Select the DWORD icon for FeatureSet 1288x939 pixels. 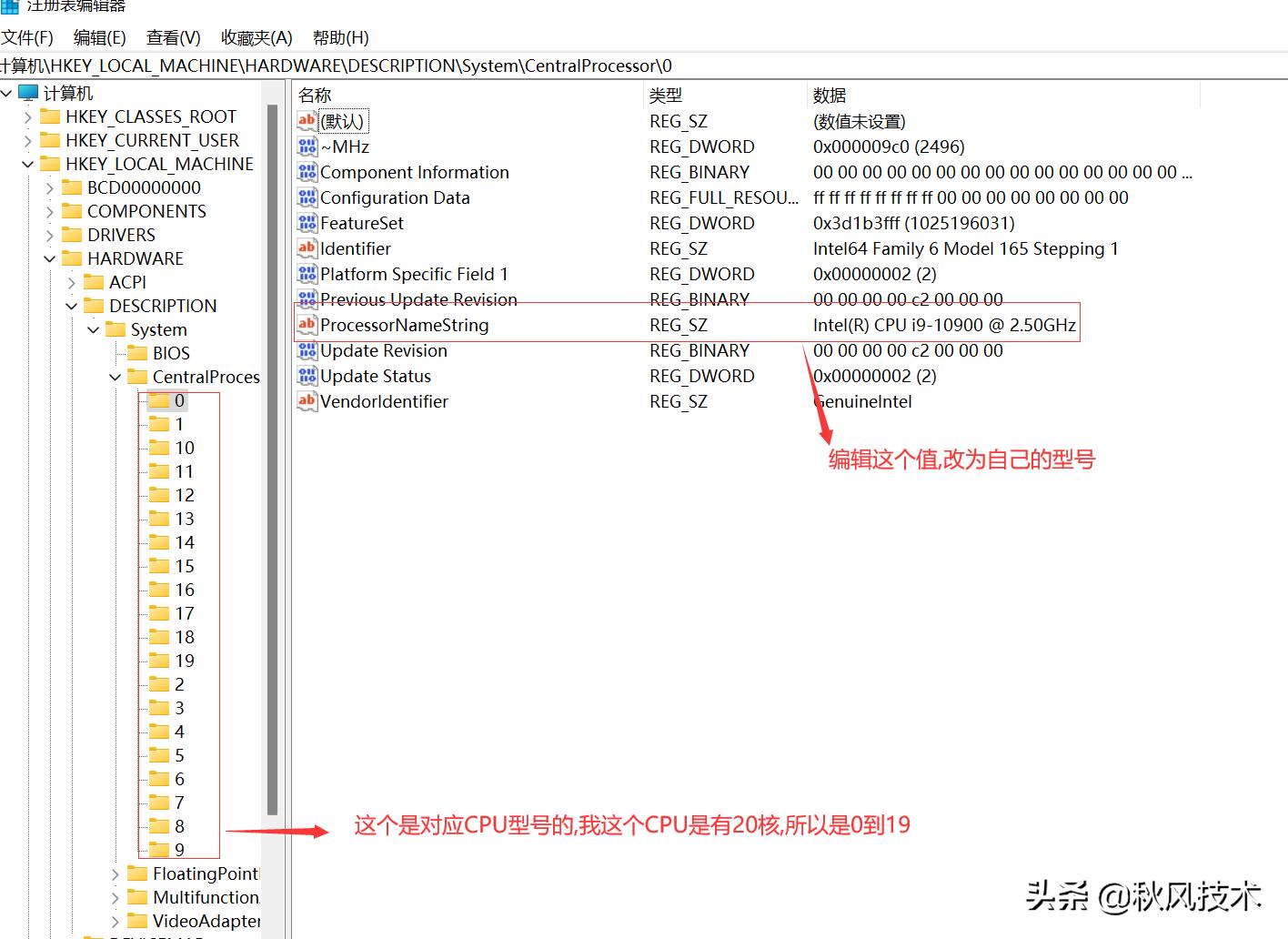tap(307, 222)
